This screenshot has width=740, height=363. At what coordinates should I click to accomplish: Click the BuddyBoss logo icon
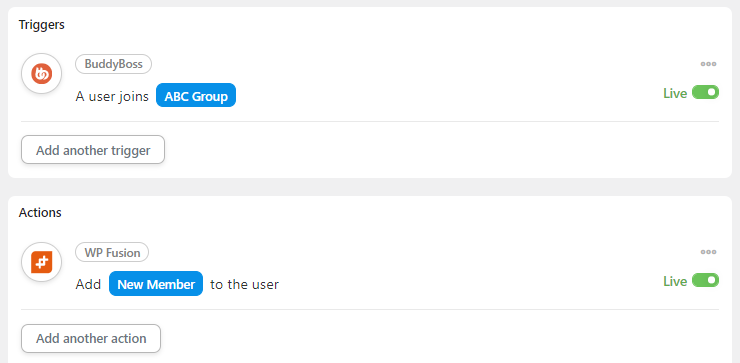click(x=42, y=74)
